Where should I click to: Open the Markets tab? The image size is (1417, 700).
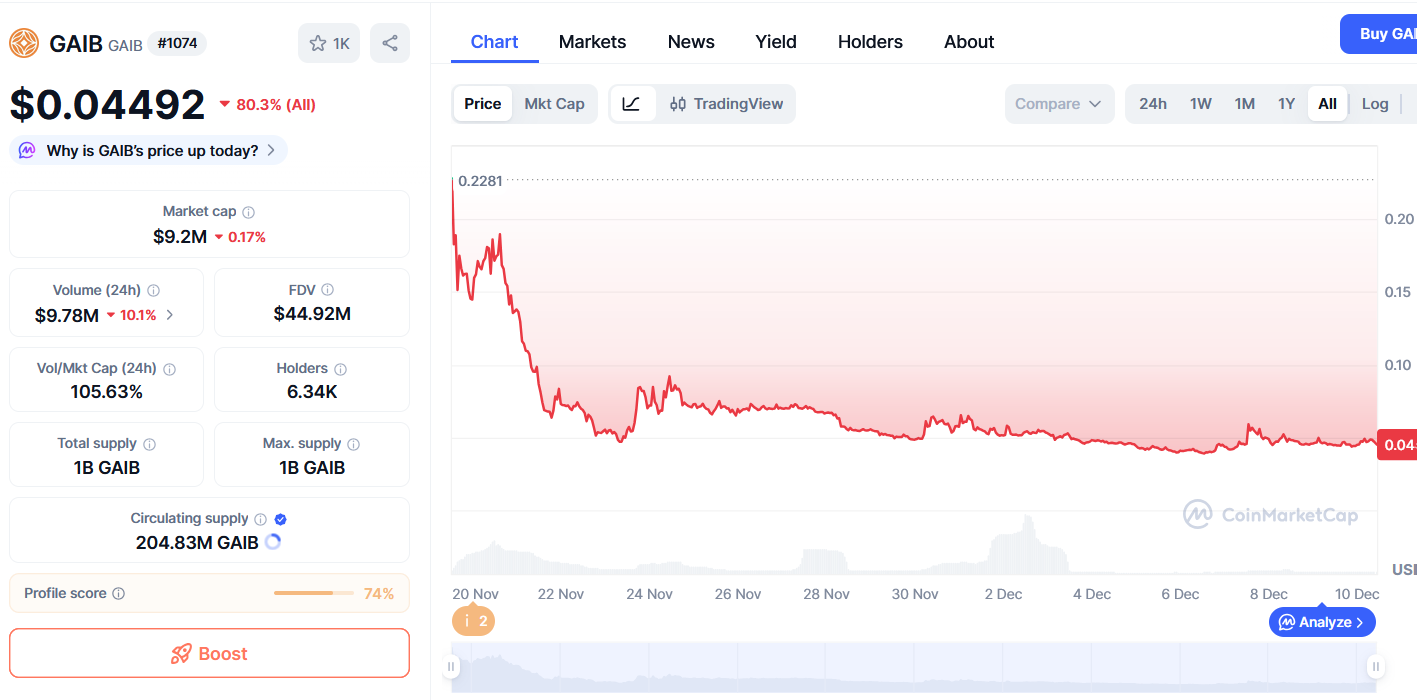click(x=592, y=42)
